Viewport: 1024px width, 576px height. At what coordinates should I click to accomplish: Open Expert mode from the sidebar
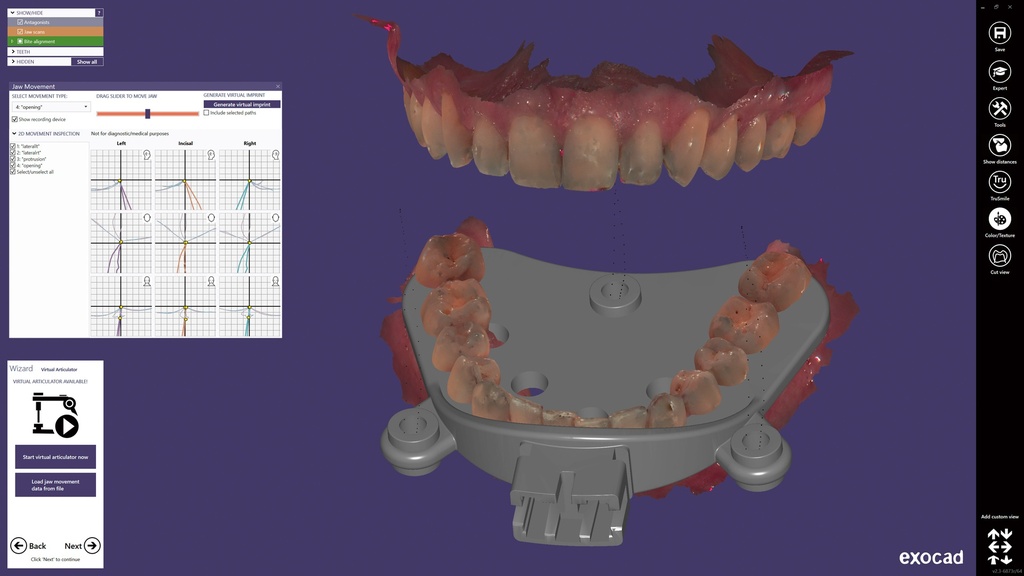click(x=999, y=71)
